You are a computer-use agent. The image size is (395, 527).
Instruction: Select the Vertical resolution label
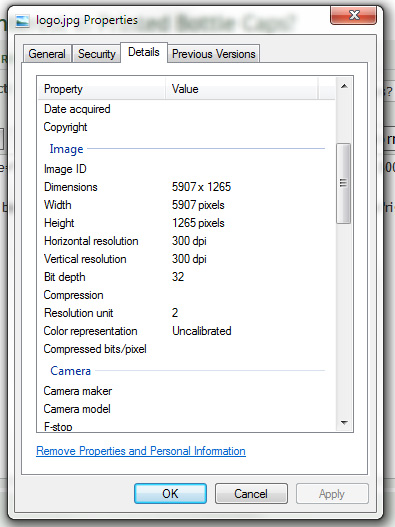[85, 259]
